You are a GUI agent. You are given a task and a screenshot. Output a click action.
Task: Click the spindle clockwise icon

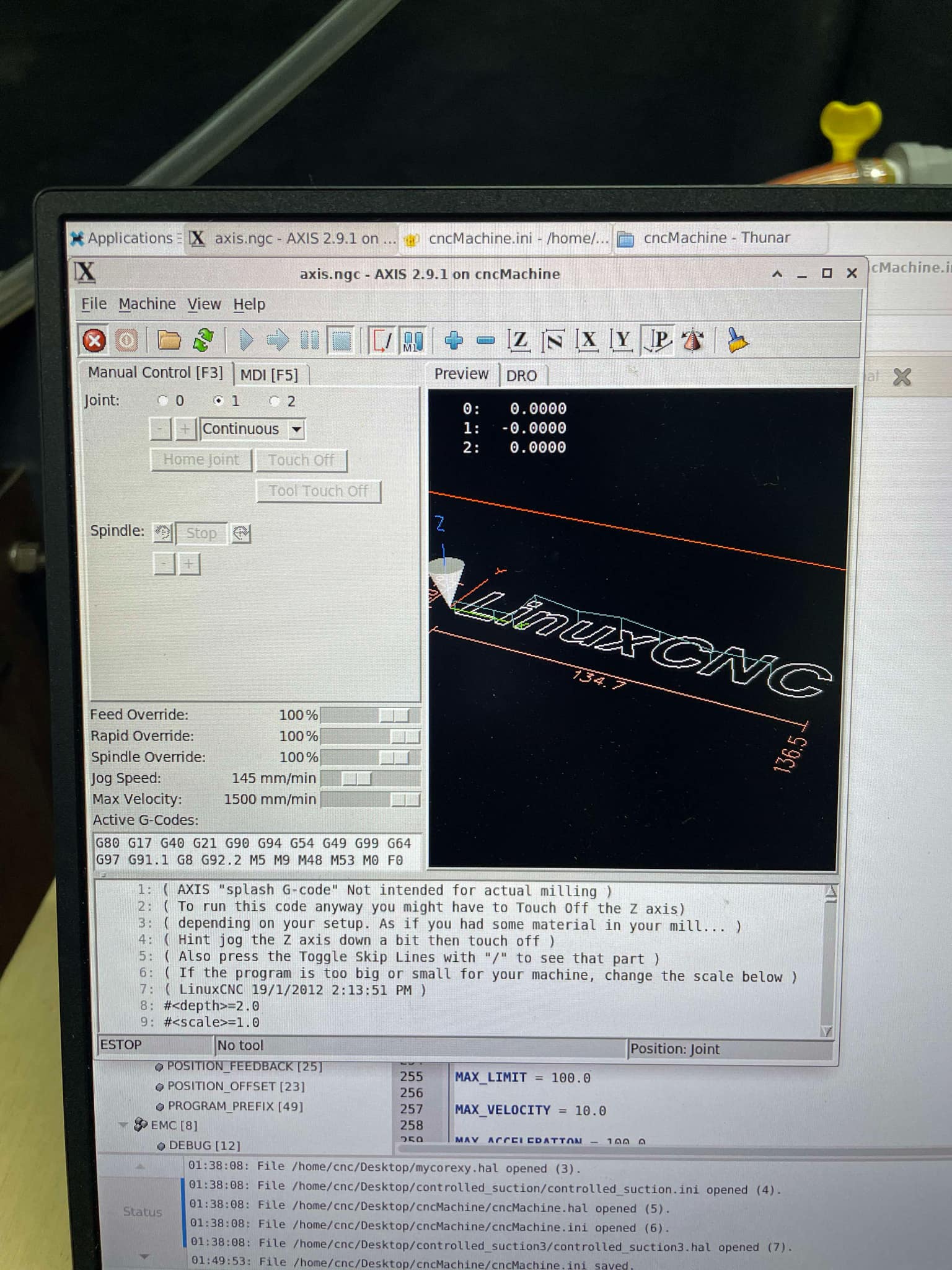click(241, 533)
